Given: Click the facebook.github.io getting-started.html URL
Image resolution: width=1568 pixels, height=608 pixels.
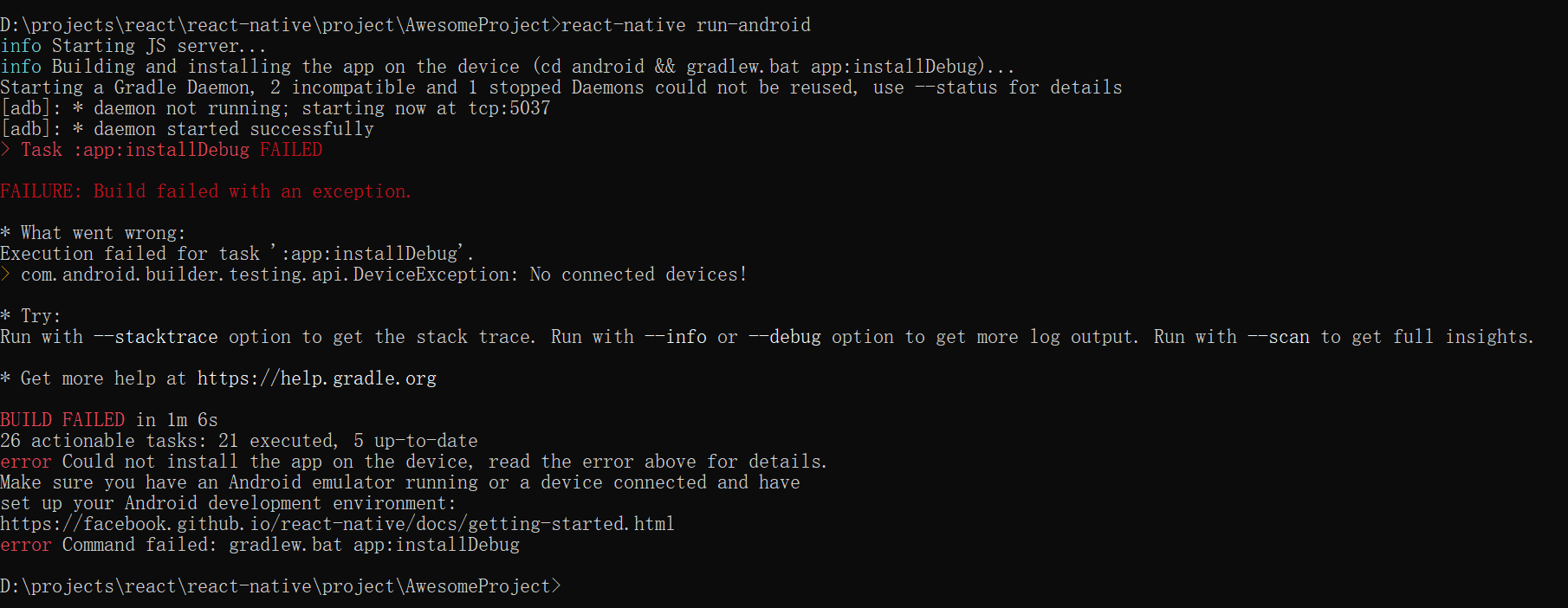Looking at the screenshot, I should [337, 524].
